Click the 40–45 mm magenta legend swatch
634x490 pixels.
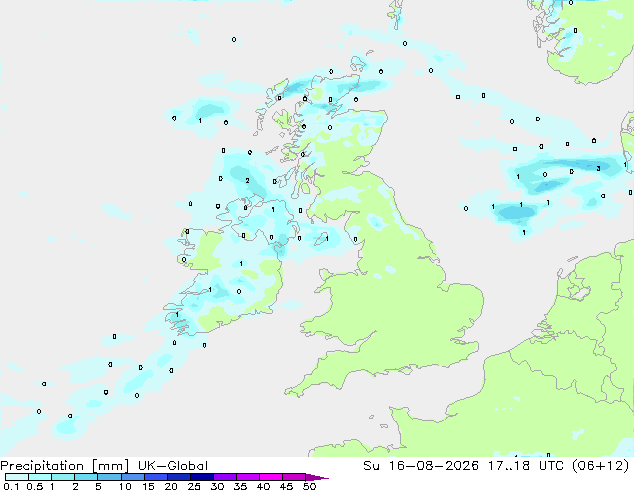(x=271, y=477)
